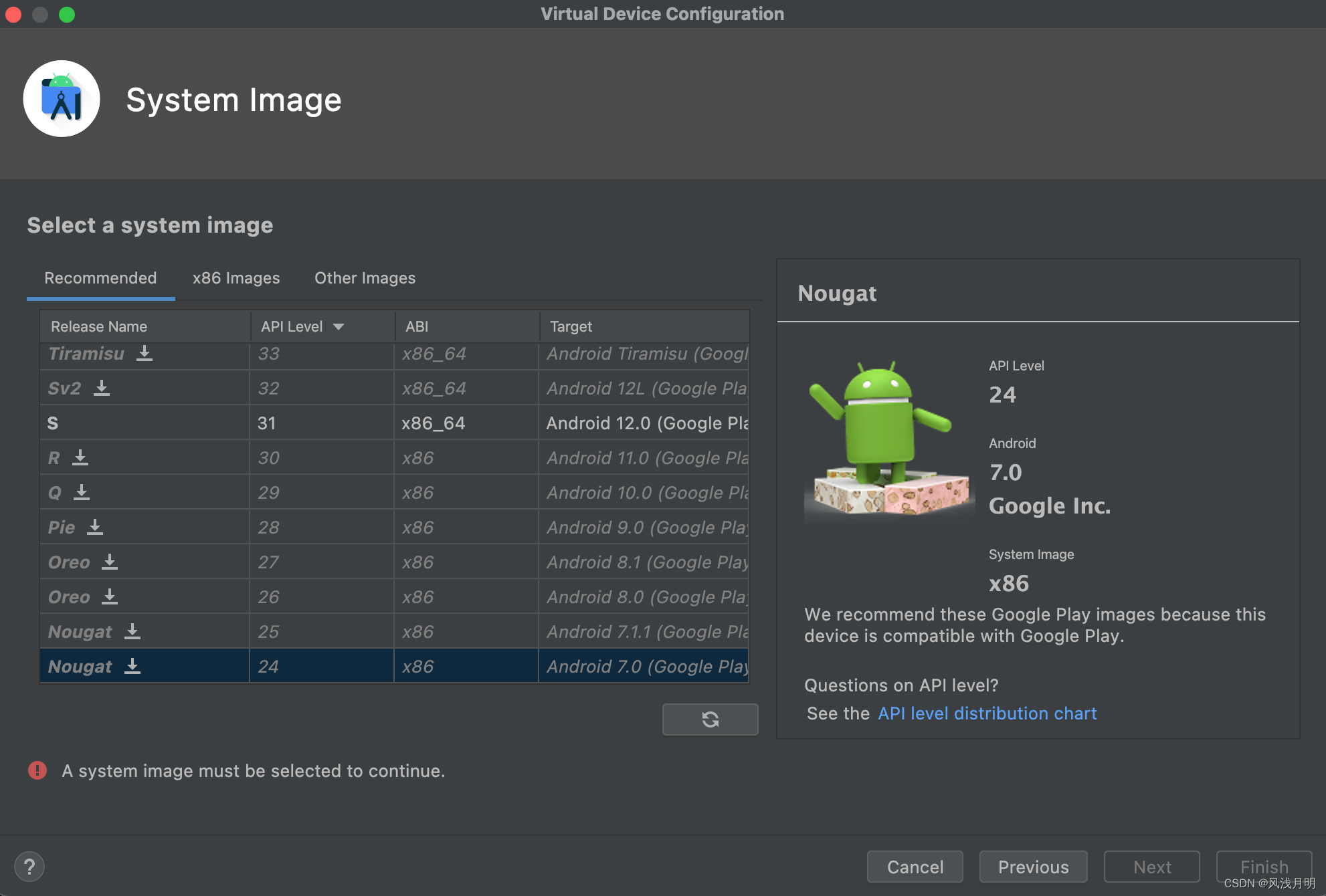Viewport: 1326px width, 896px height.
Task: Download the Tiramisu system image
Action: pos(145,353)
